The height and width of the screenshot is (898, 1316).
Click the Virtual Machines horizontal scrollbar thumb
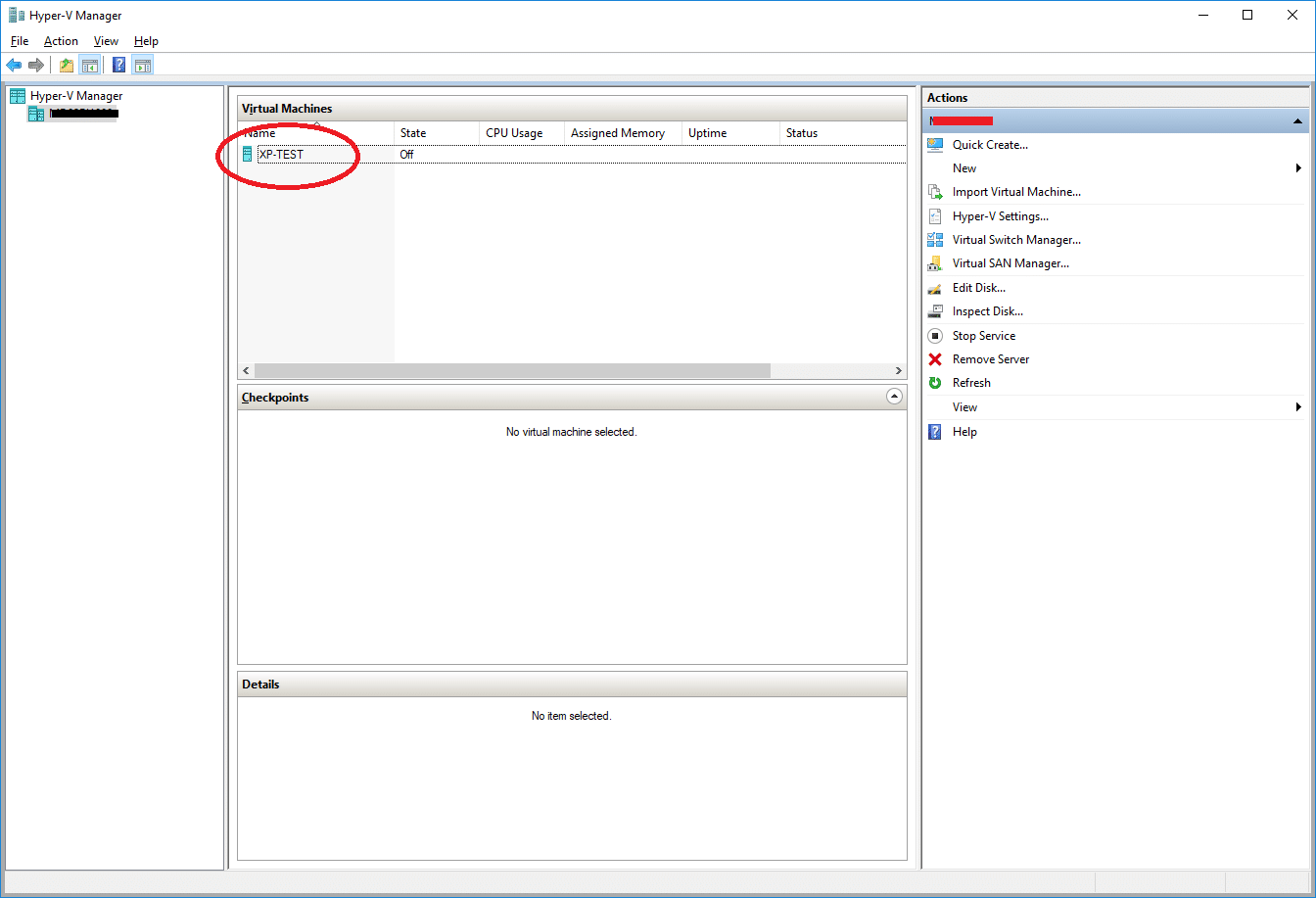[512, 371]
